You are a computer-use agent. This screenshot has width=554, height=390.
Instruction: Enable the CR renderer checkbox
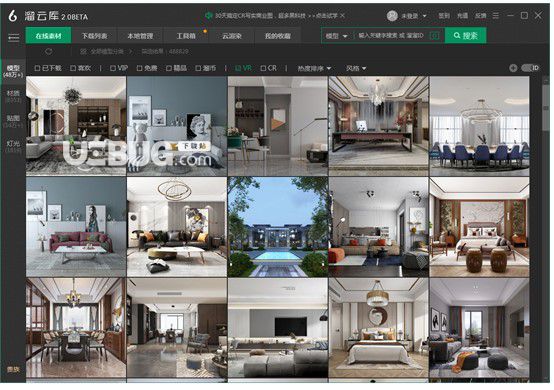(269, 68)
